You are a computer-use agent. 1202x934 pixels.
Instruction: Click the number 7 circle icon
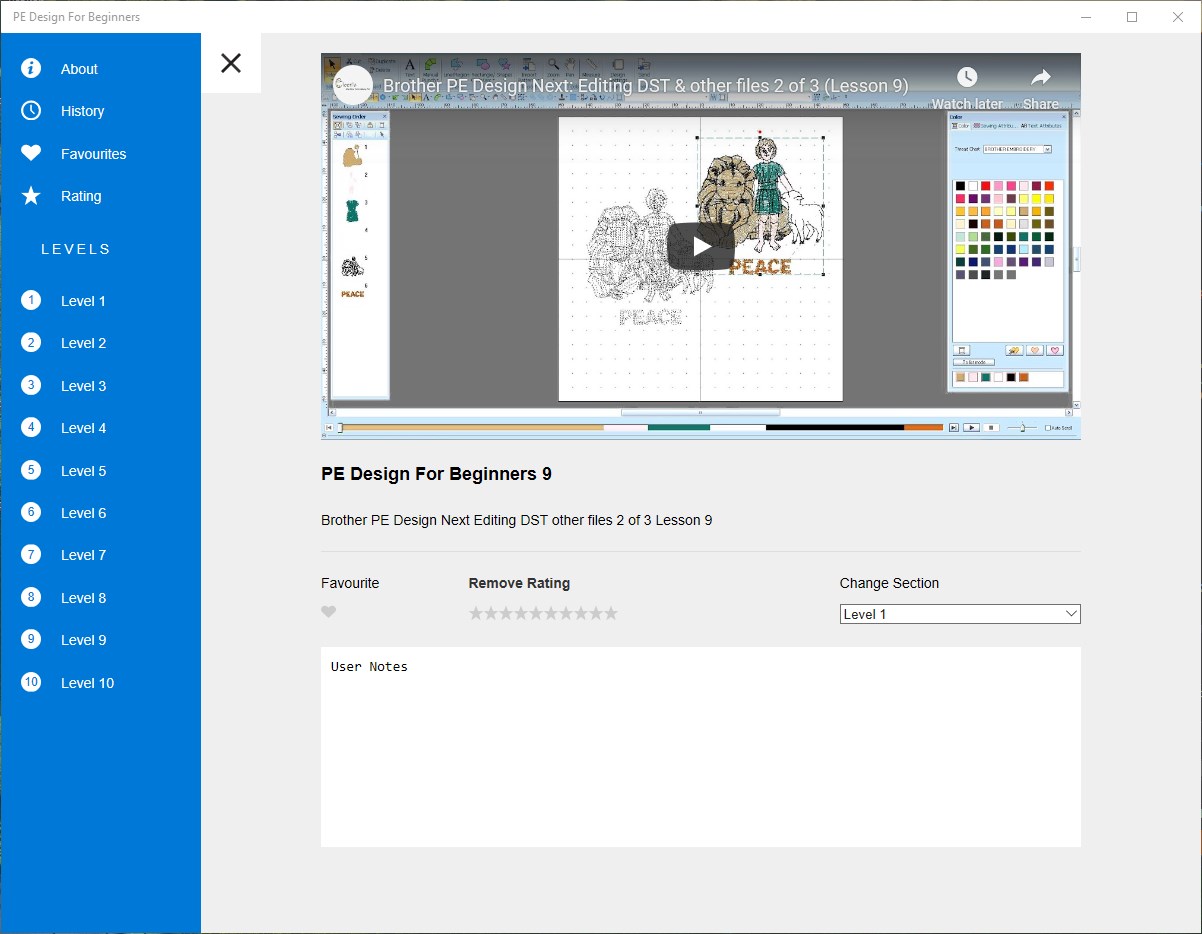[31, 554]
